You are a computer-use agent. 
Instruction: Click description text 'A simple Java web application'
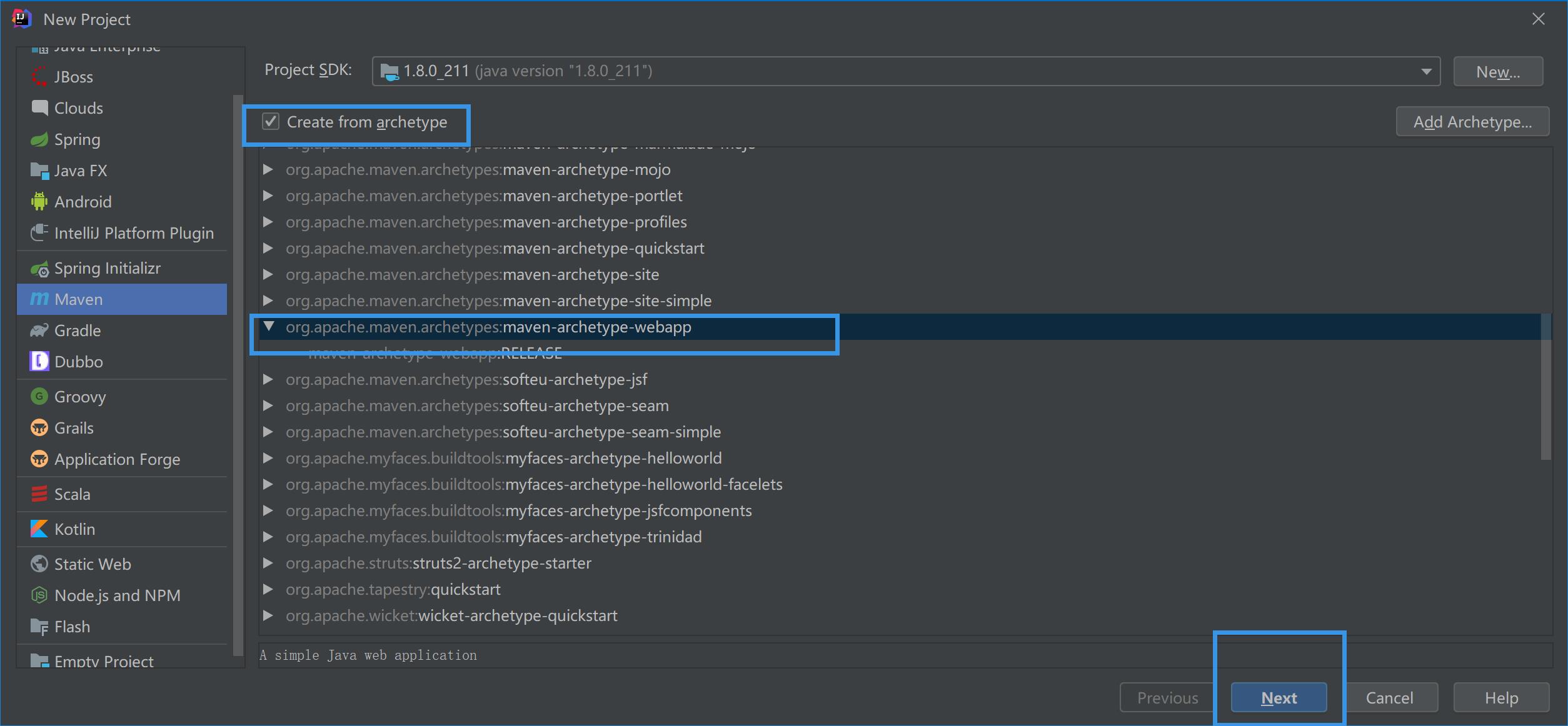[x=368, y=655]
